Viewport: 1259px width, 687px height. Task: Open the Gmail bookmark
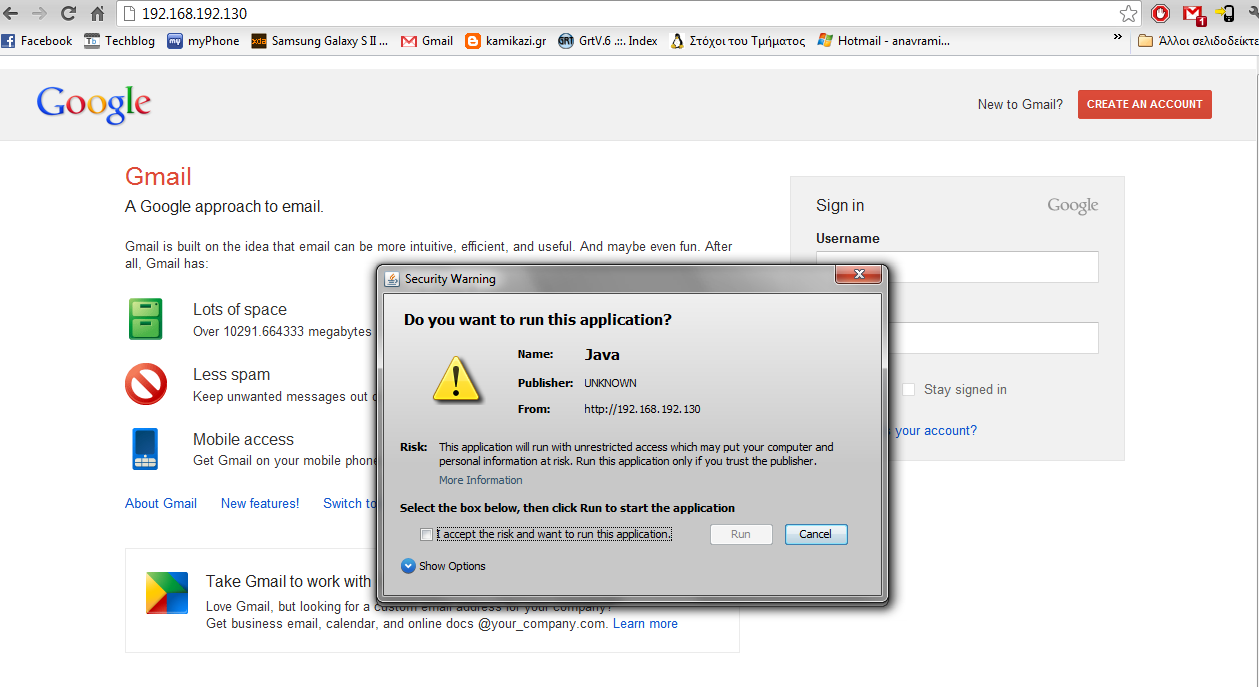pos(427,41)
